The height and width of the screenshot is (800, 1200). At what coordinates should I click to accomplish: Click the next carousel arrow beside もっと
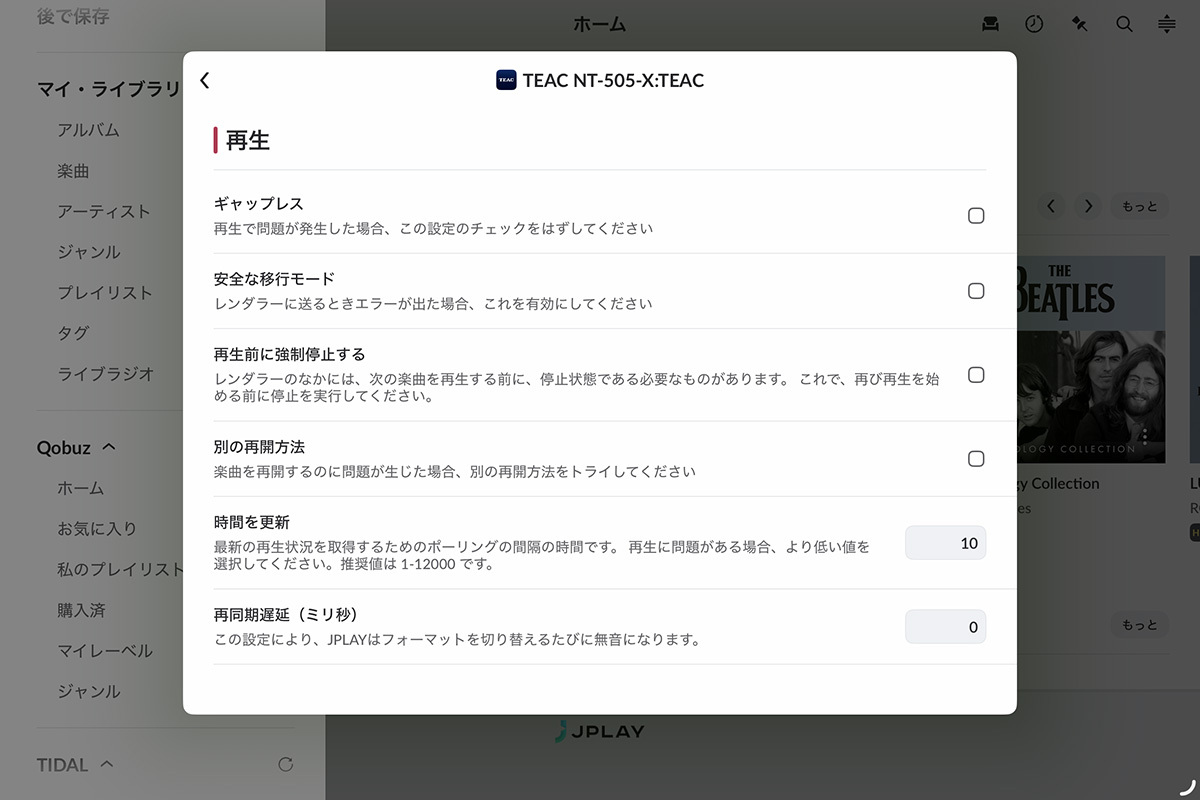pyautogui.click(x=1088, y=207)
